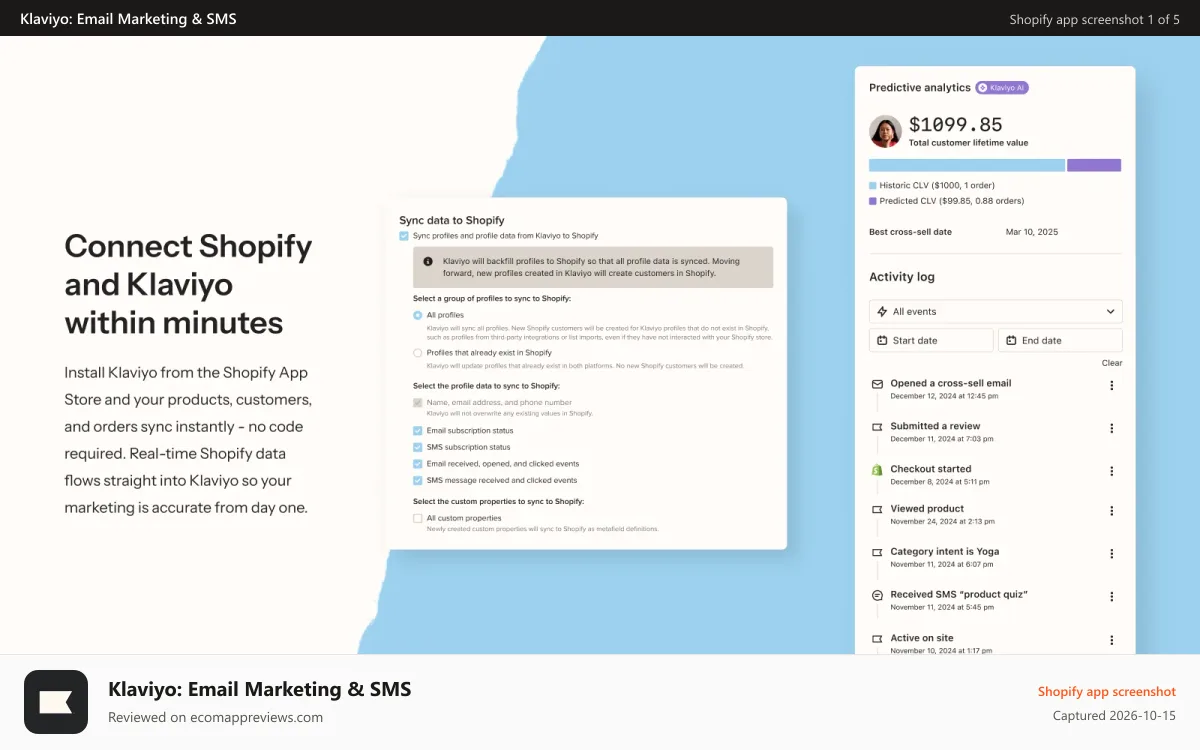Click Received SMS "product quiz" event title

click(959, 595)
